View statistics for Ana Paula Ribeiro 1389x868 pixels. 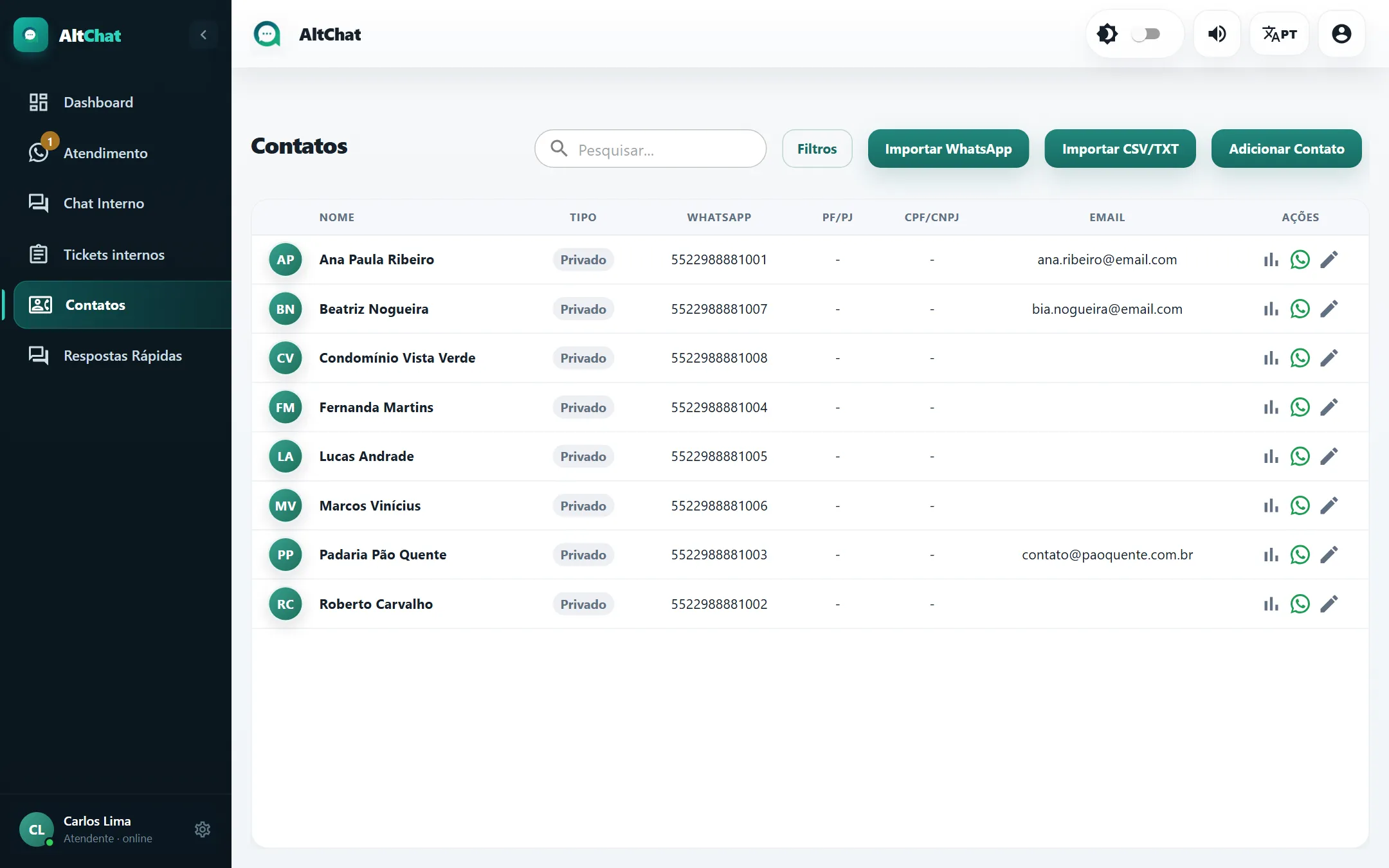[1271, 260]
